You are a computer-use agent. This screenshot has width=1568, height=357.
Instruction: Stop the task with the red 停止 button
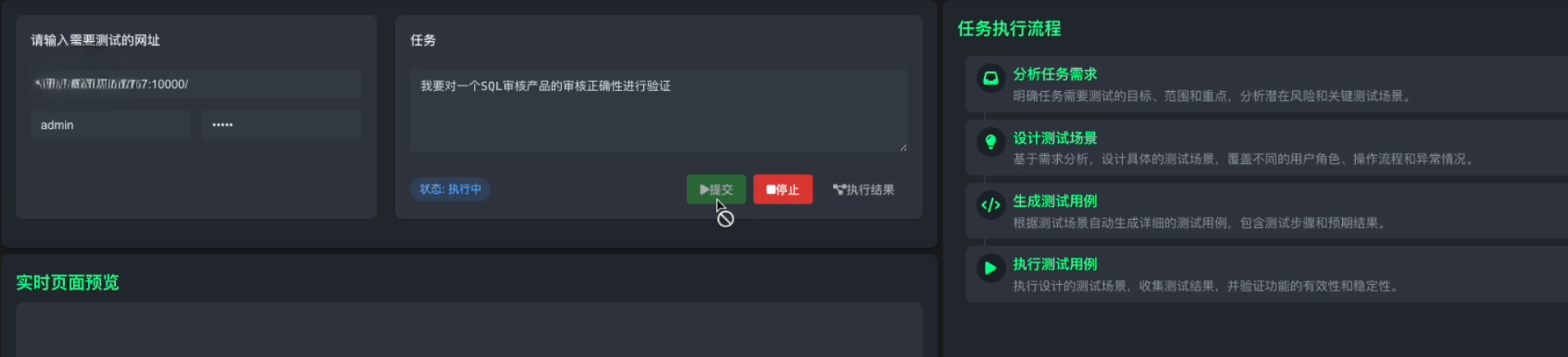point(783,190)
